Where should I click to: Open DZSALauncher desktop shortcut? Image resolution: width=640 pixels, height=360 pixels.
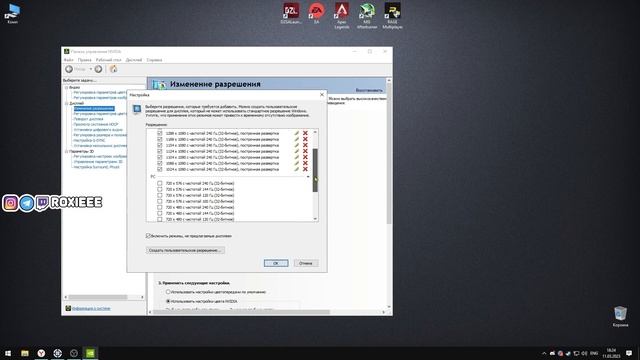click(x=291, y=13)
